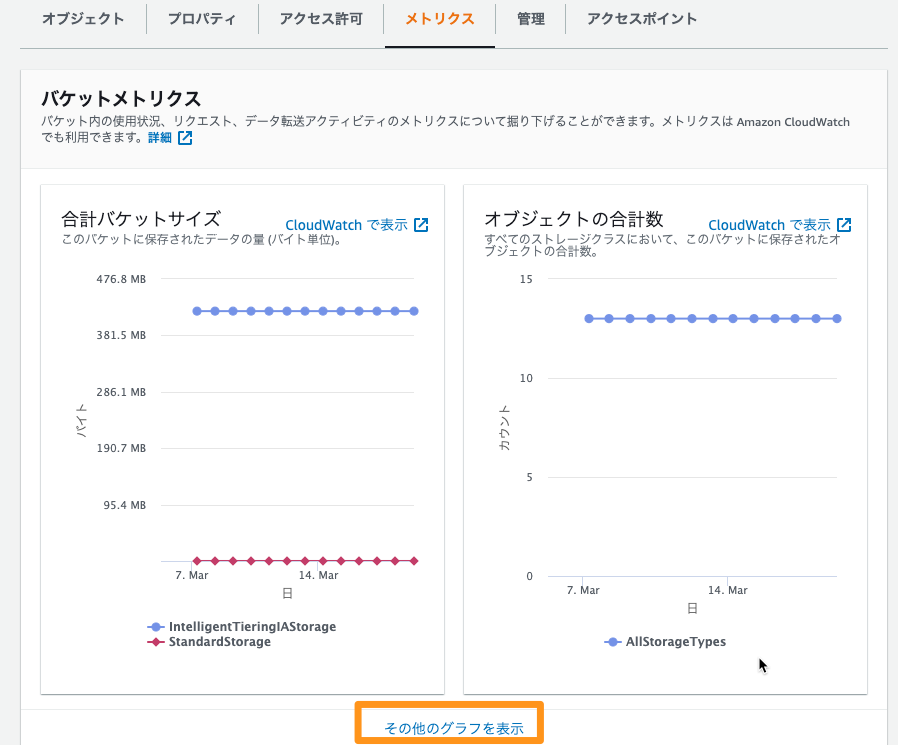Click the 合計バケットサイズ chart title
The image size is (898, 745).
tap(141, 219)
